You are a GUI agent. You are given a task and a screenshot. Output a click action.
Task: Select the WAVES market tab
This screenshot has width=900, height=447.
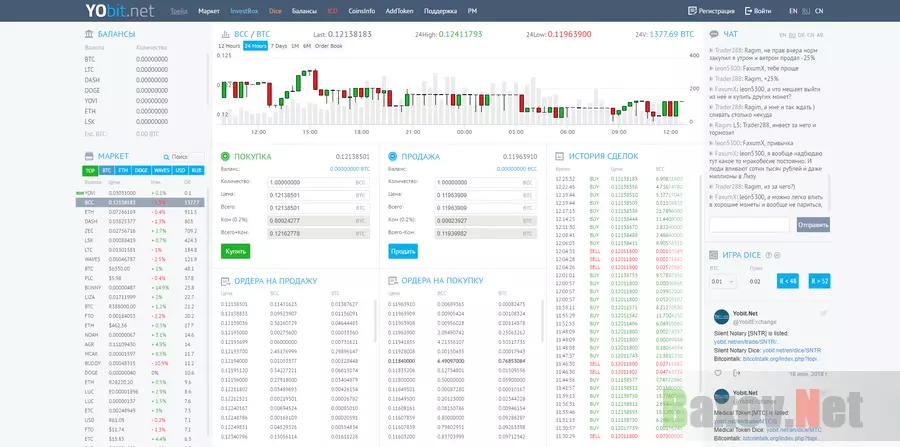161,170
